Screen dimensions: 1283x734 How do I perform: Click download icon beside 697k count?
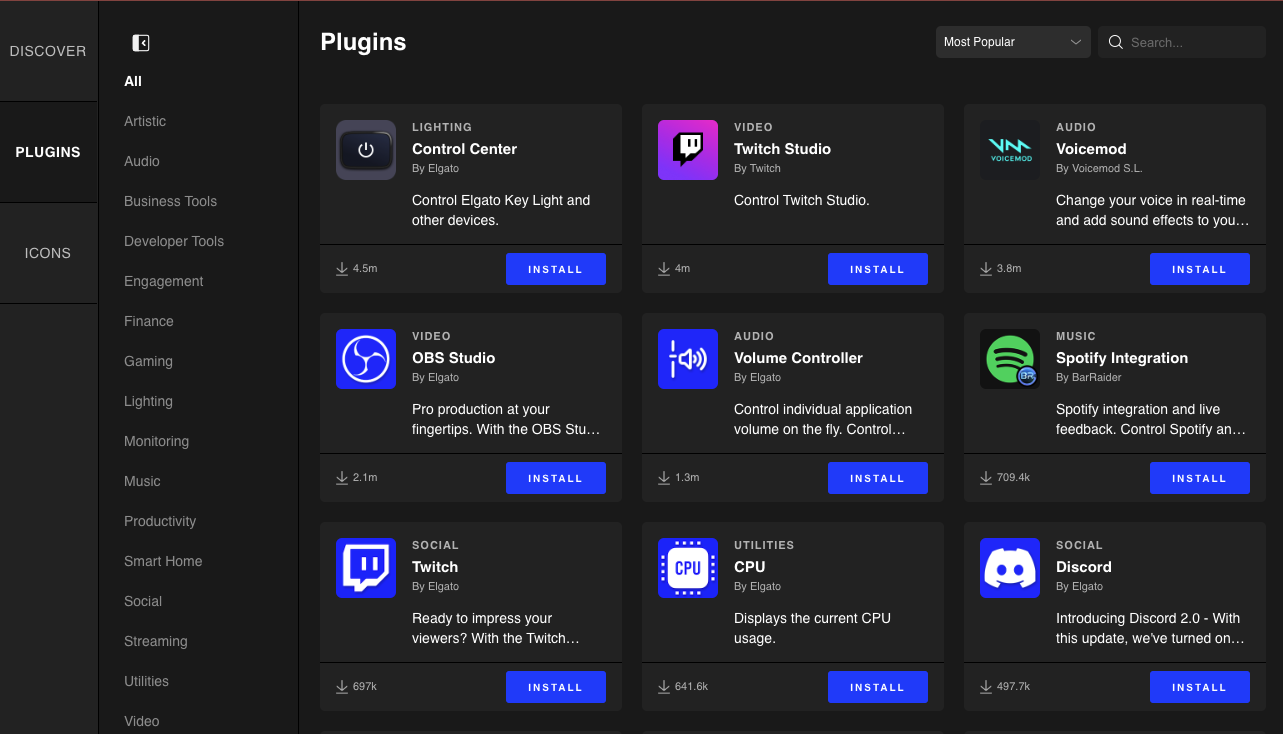click(x=342, y=687)
